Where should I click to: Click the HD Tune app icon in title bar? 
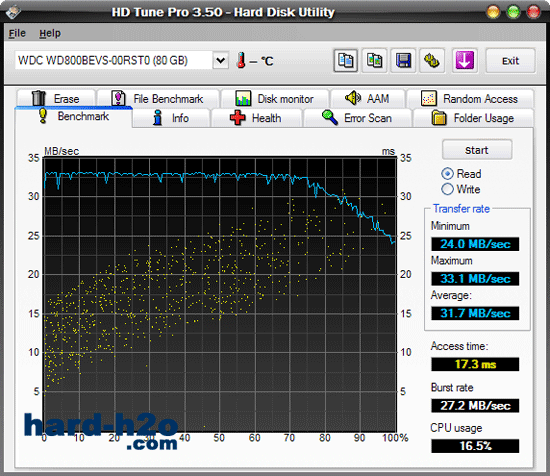tap(13, 11)
